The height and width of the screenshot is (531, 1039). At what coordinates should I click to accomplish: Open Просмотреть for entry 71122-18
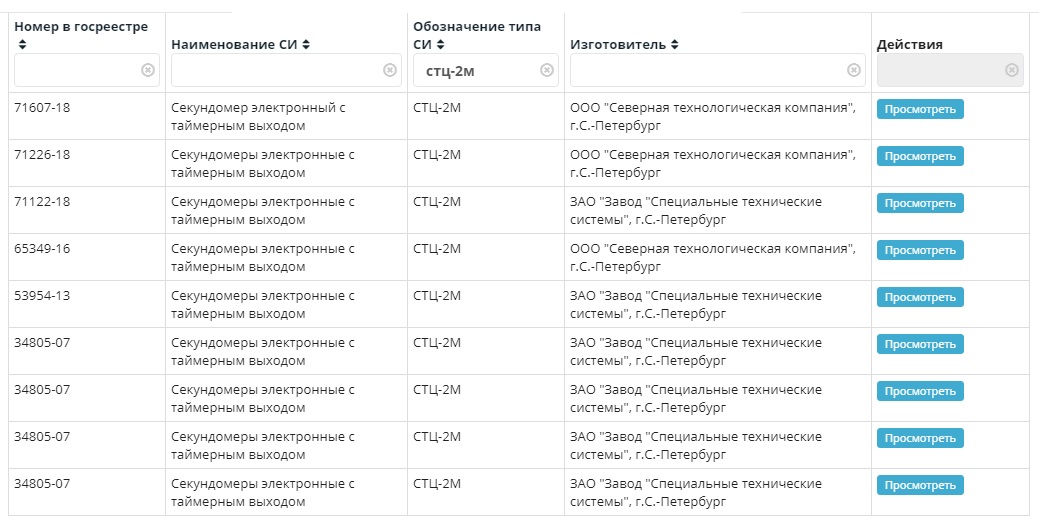(x=919, y=203)
